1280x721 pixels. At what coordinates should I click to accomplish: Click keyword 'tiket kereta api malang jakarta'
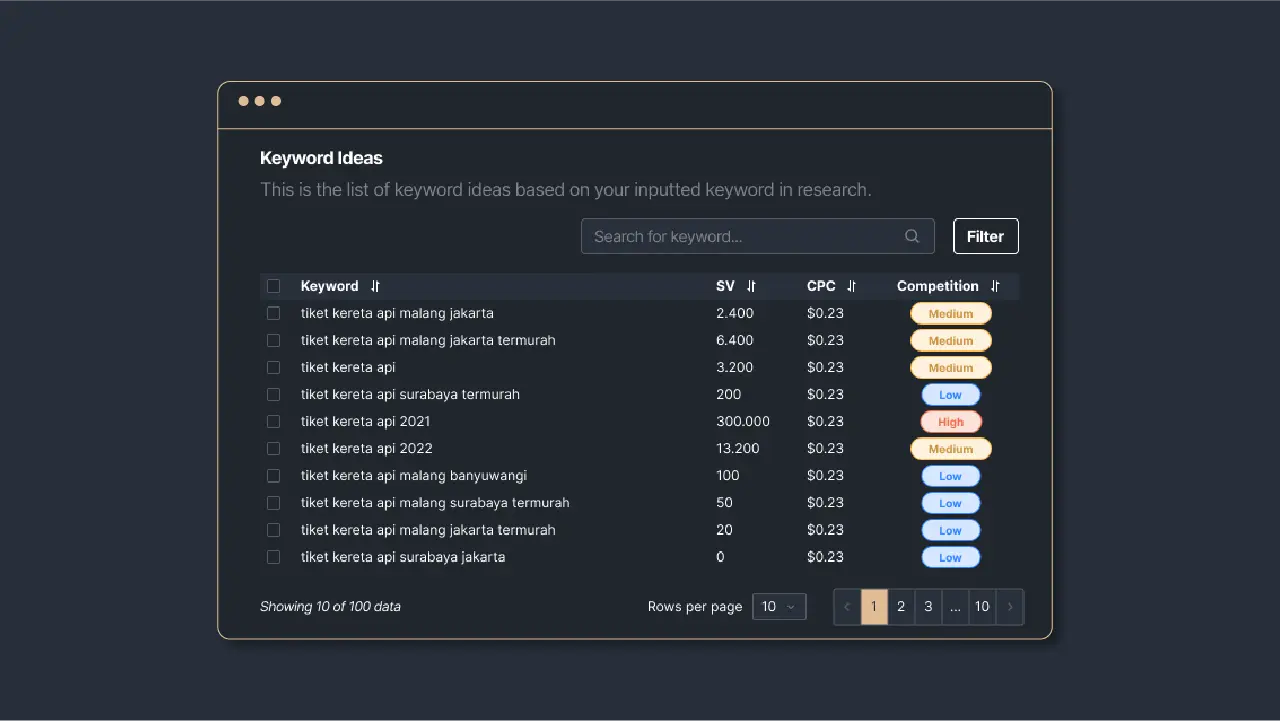397,313
